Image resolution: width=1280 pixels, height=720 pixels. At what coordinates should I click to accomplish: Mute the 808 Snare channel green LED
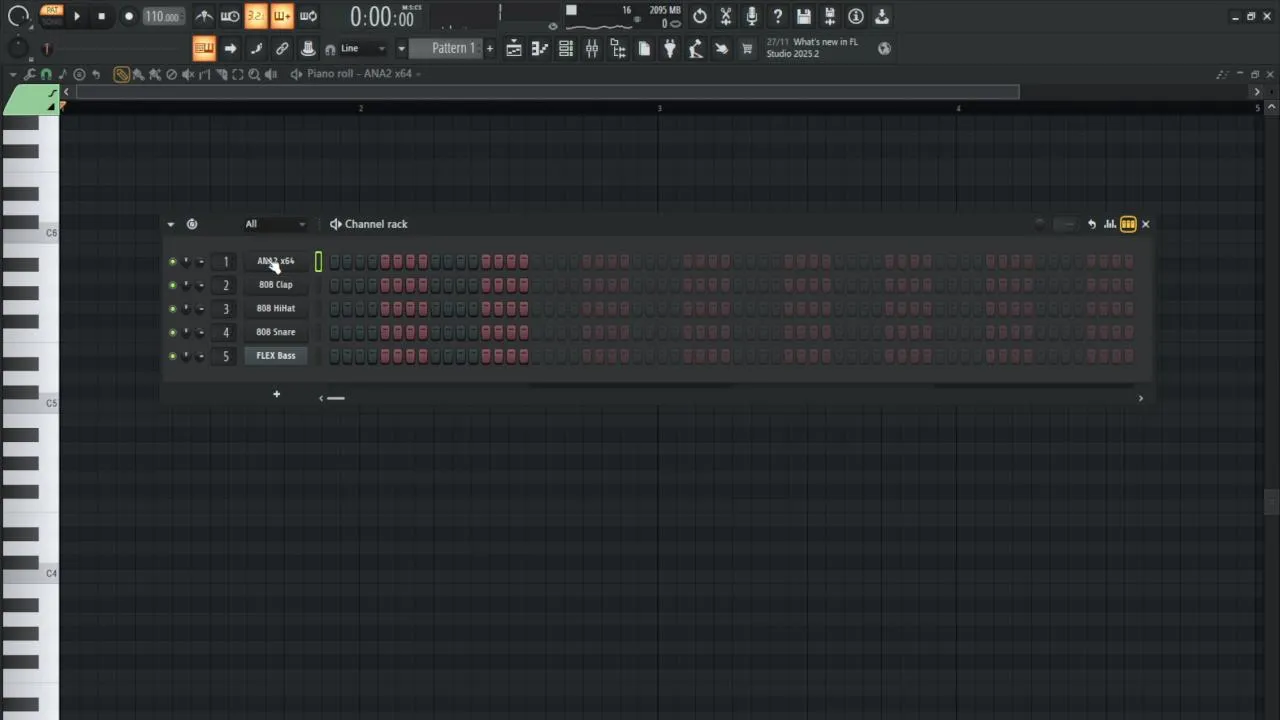172,332
